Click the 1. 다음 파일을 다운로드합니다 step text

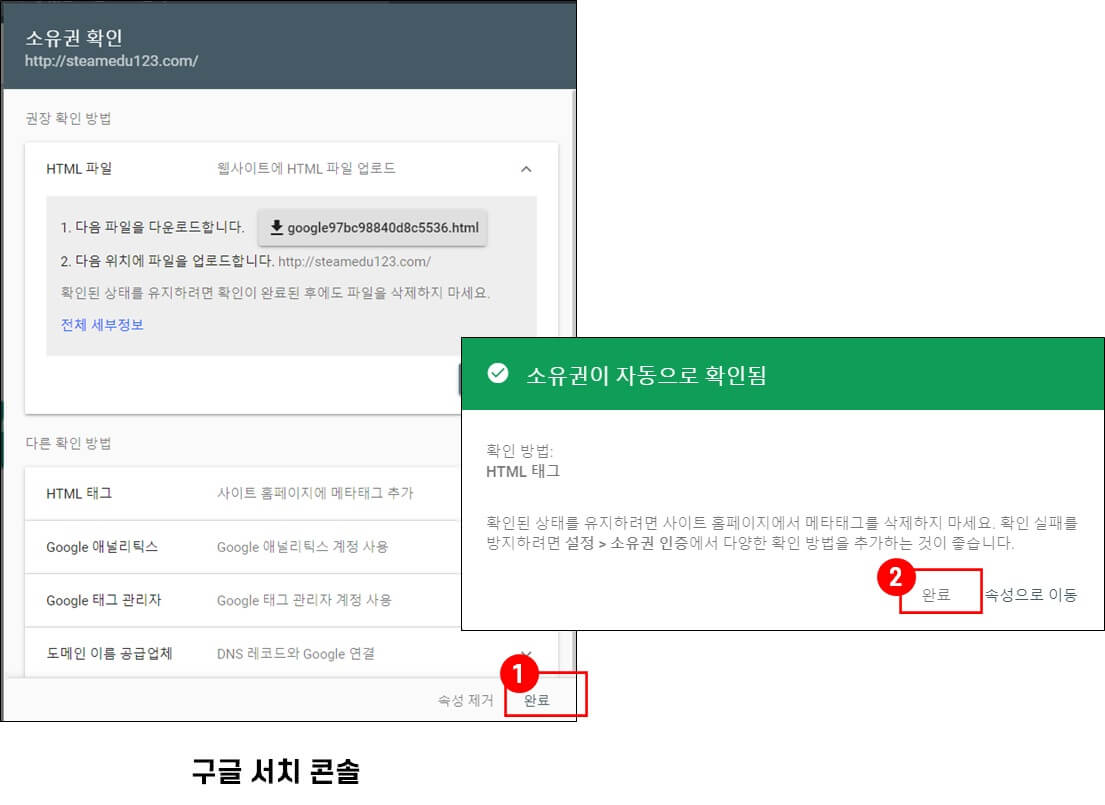(x=152, y=227)
